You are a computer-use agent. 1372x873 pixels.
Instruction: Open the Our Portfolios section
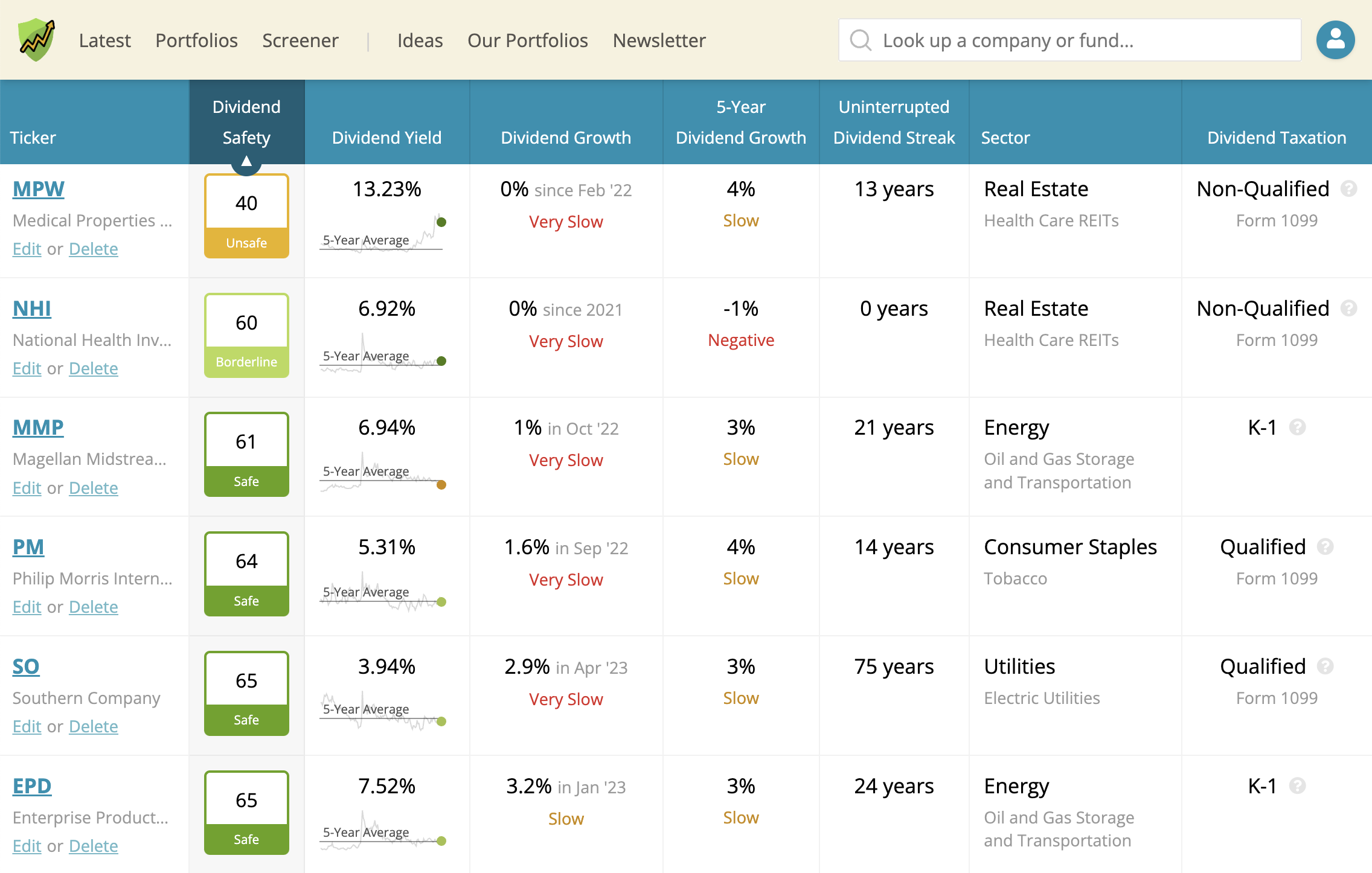528,40
